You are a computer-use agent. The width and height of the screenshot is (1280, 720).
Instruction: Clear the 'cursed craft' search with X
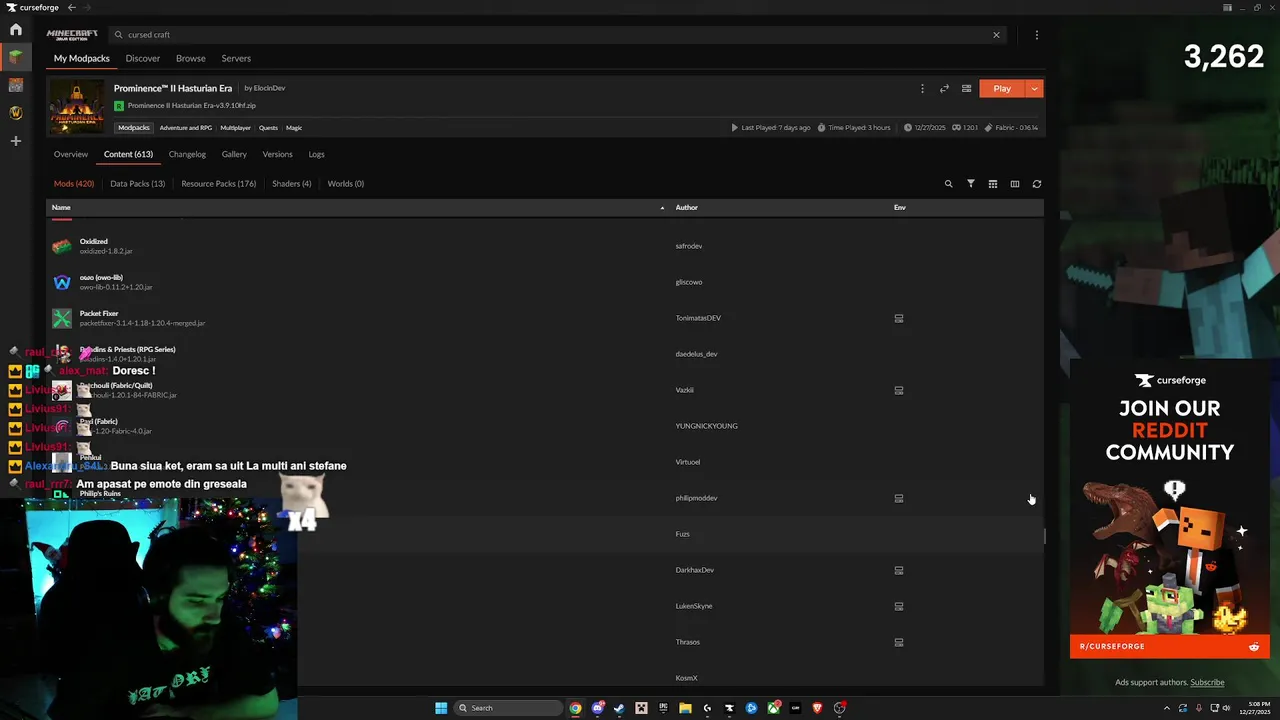996,35
